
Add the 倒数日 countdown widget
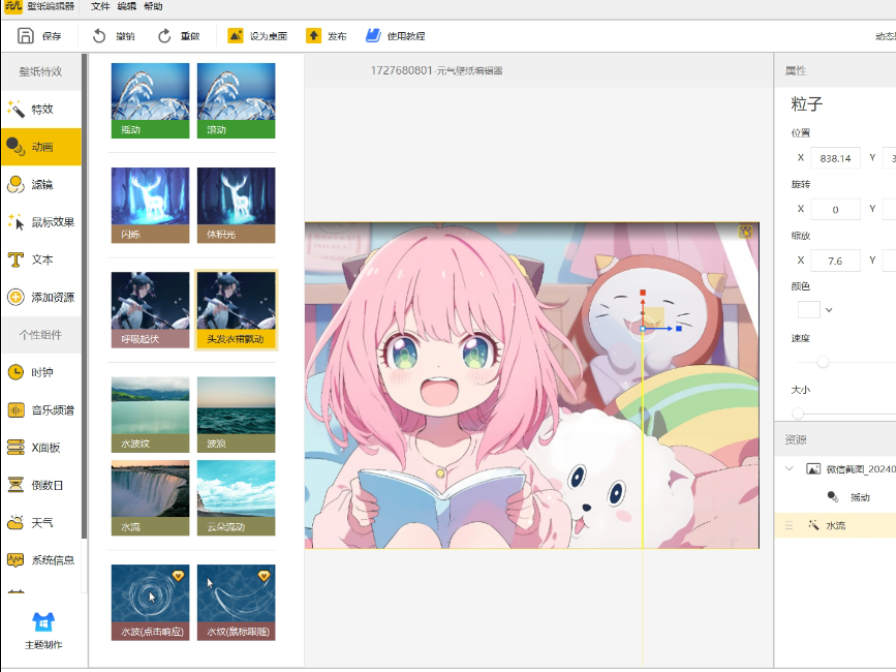click(x=41, y=485)
